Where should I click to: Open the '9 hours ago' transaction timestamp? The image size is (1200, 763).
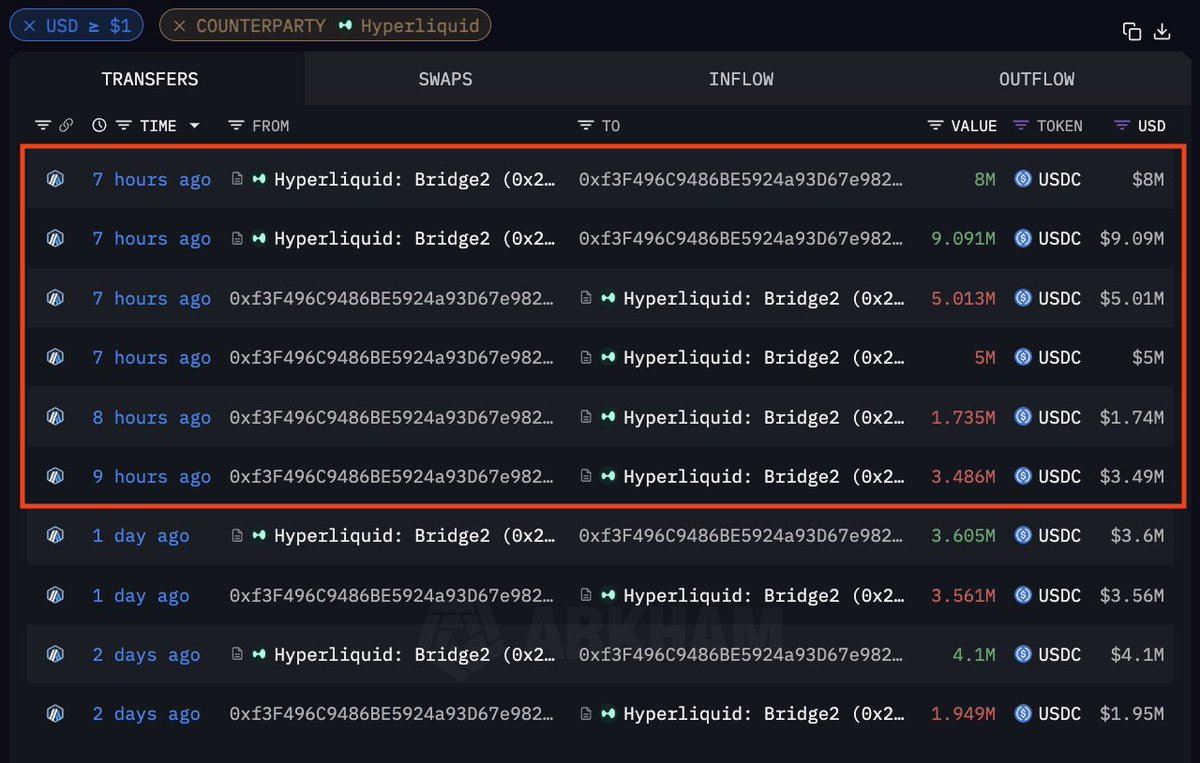click(152, 477)
